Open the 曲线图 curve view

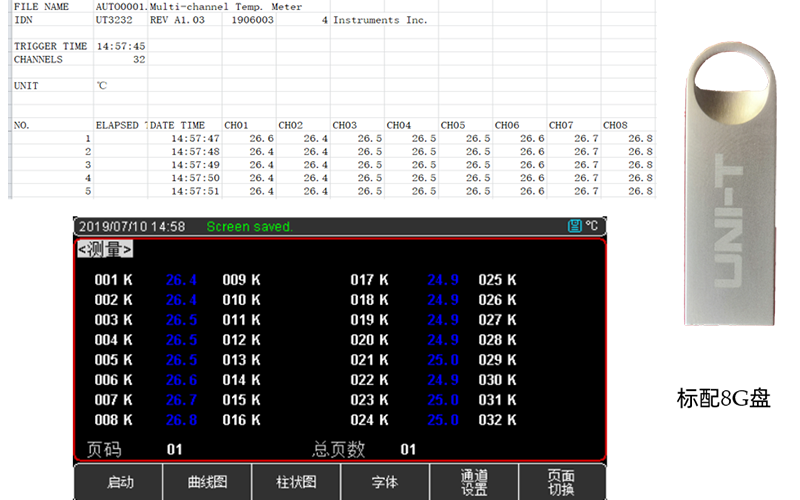[207, 482]
